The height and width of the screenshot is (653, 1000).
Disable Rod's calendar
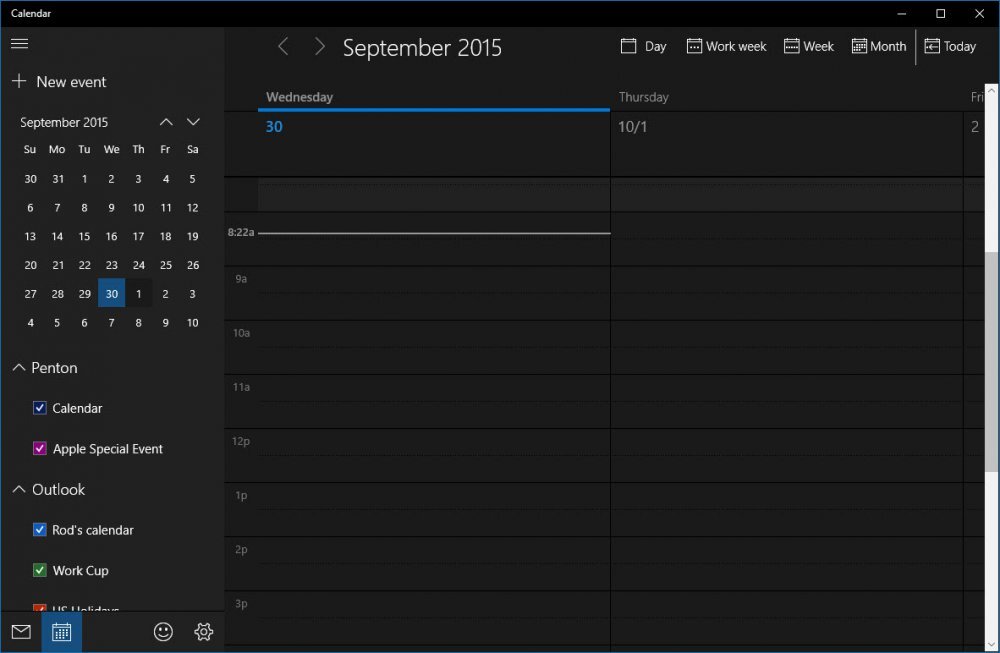40,530
